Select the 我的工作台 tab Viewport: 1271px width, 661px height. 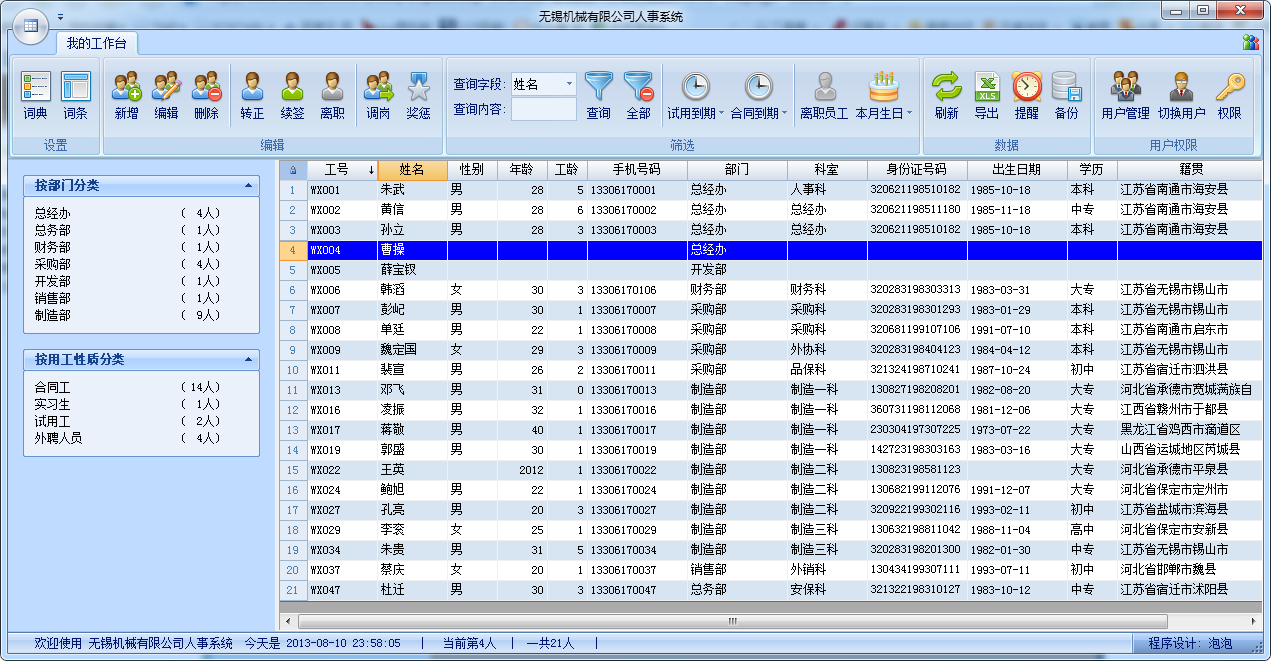click(96, 43)
